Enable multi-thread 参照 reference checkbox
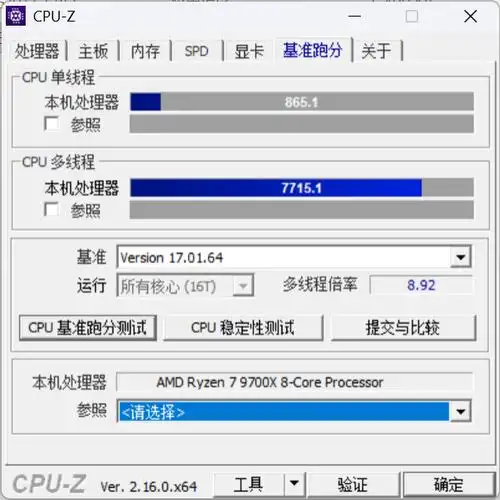The image size is (500, 500). click(x=52, y=210)
